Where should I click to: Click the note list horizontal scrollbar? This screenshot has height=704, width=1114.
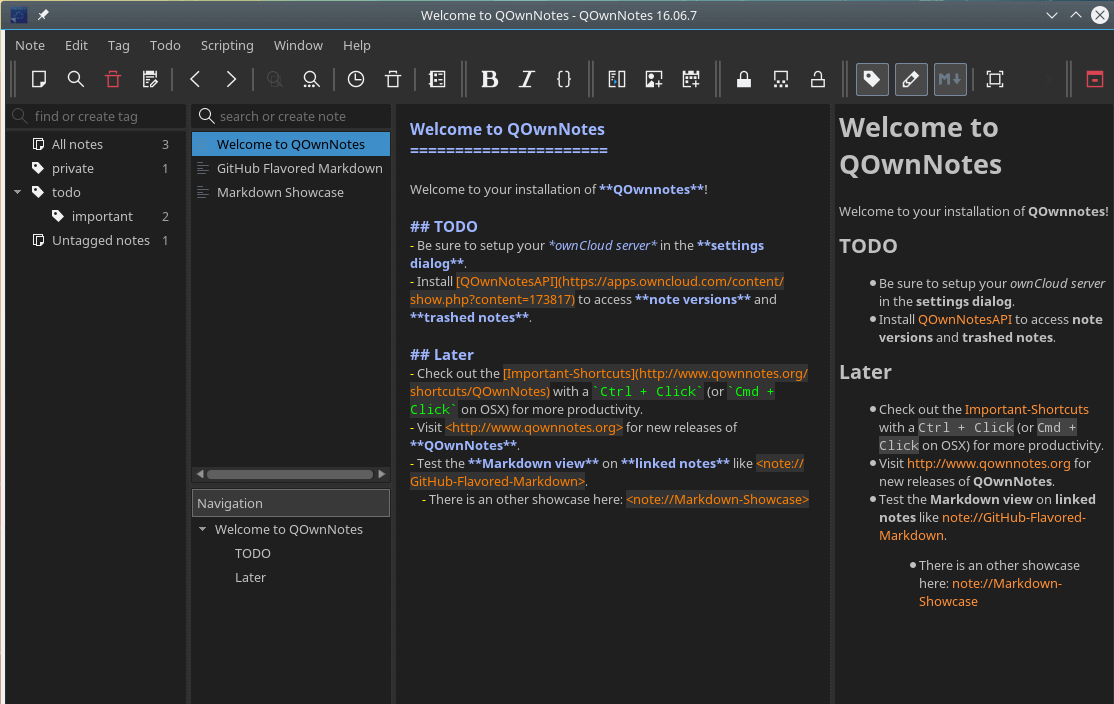(291, 474)
